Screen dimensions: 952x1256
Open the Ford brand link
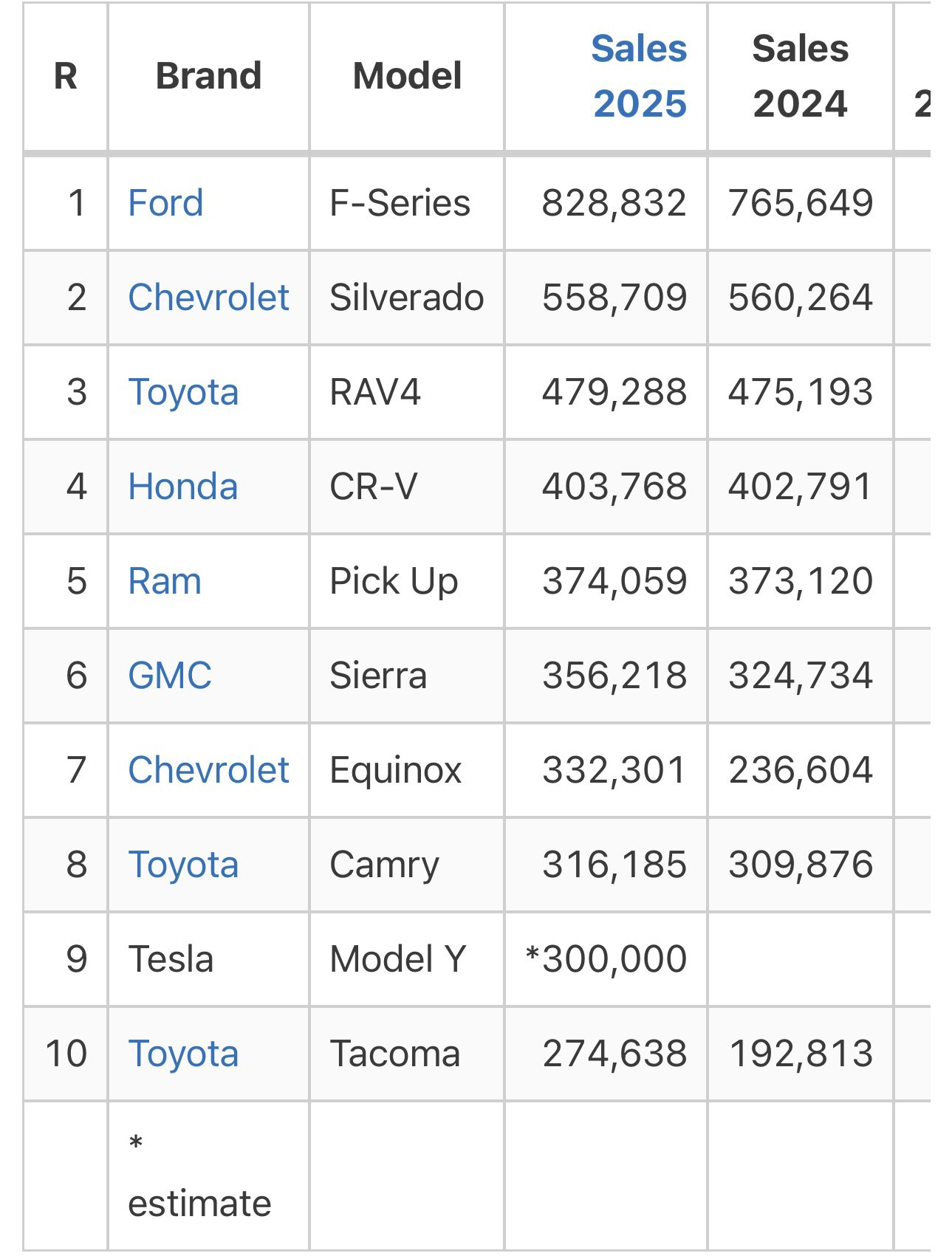point(165,203)
